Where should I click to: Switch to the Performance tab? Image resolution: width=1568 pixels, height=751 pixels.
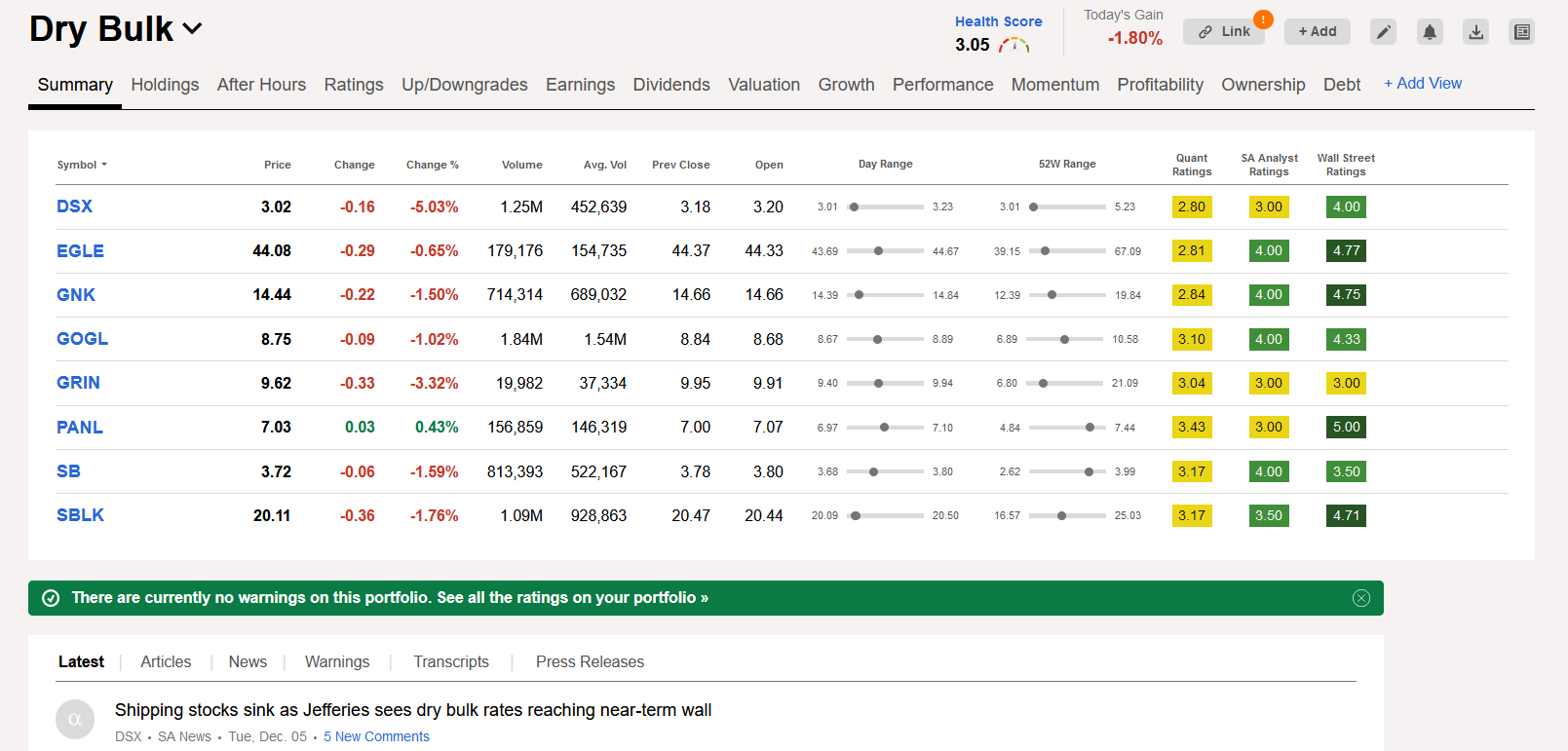pyautogui.click(x=943, y=85)
